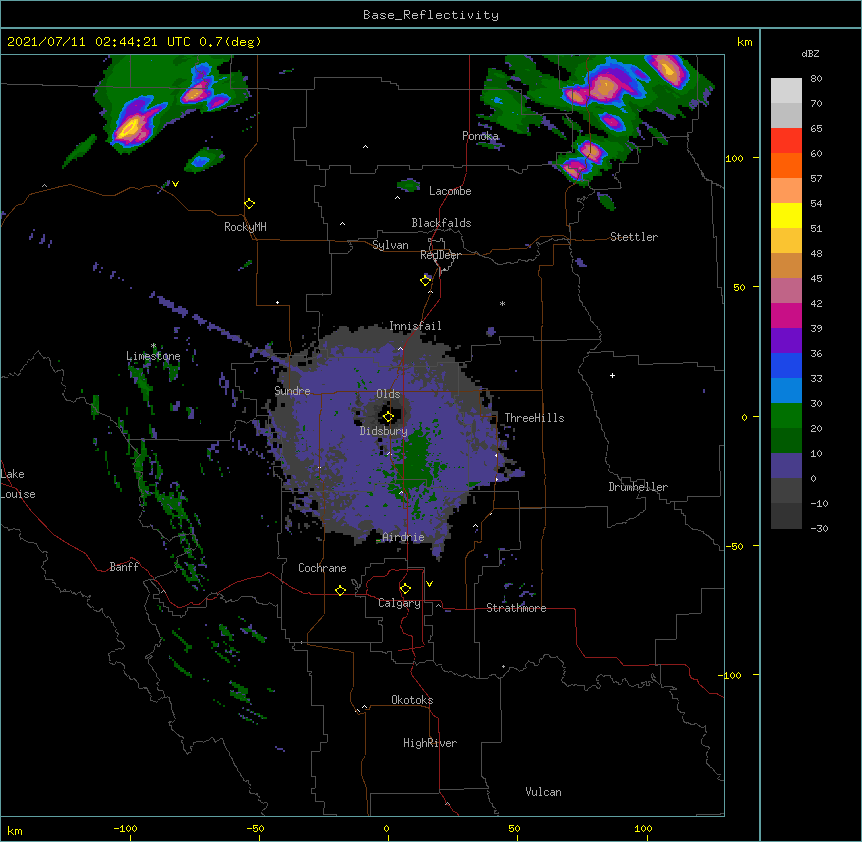Click the Lacombe label
The image size is (862, 842).
pos(450,191)
